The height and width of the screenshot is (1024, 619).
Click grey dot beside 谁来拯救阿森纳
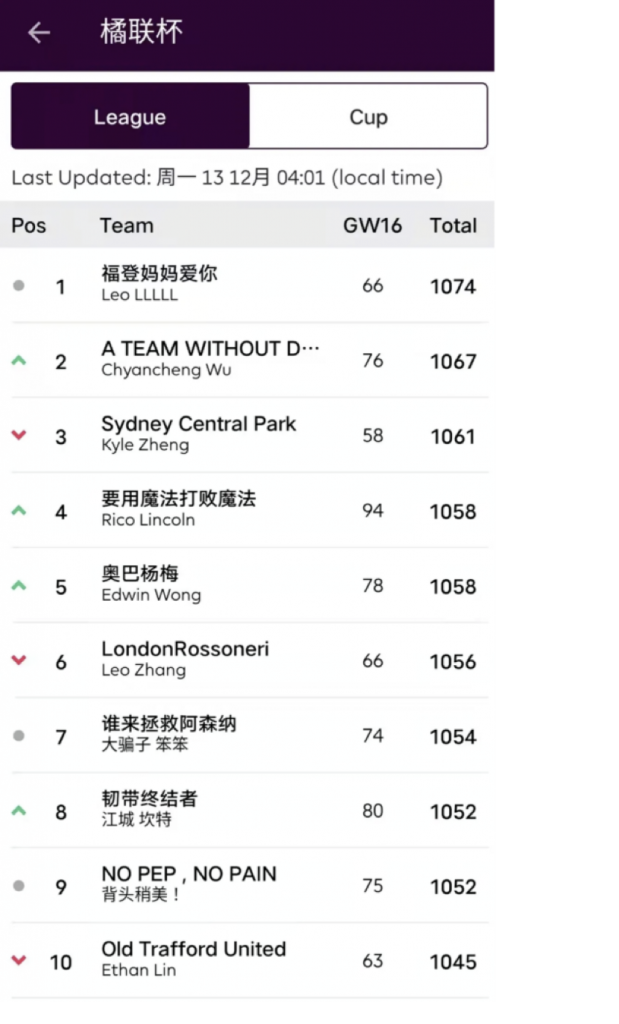pos(18,736)
